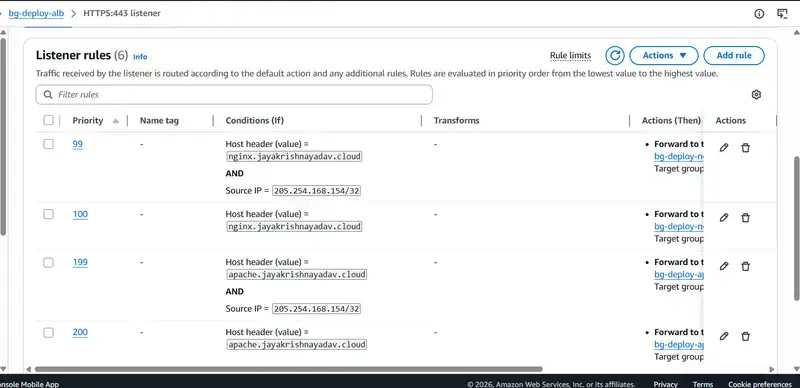Click the Conditions (If) column header
Image resolution: width=800 pixels, height=388 pixels.
coord(255,120)
